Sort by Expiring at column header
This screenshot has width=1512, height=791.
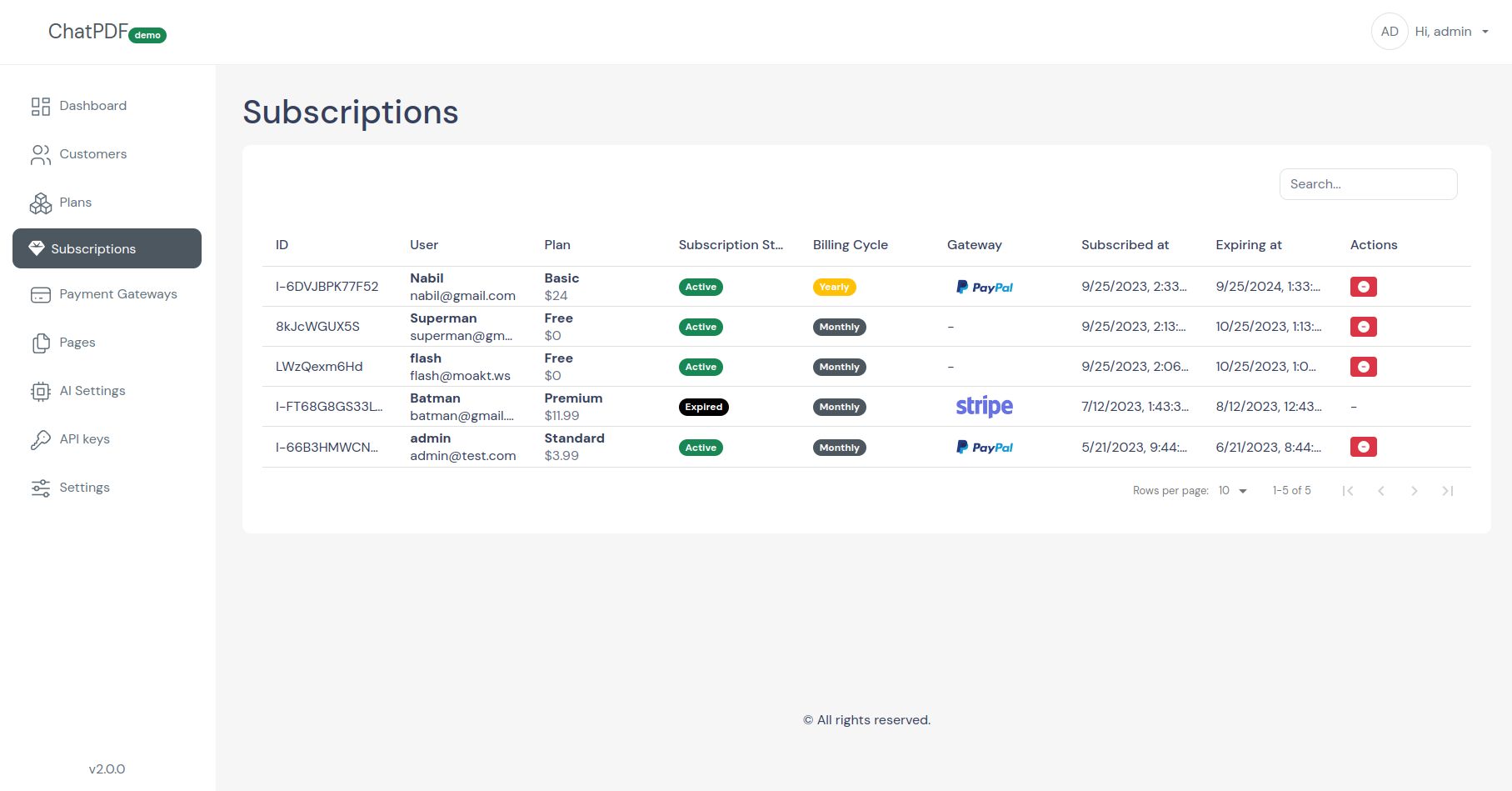click(x=1249, y=245)
